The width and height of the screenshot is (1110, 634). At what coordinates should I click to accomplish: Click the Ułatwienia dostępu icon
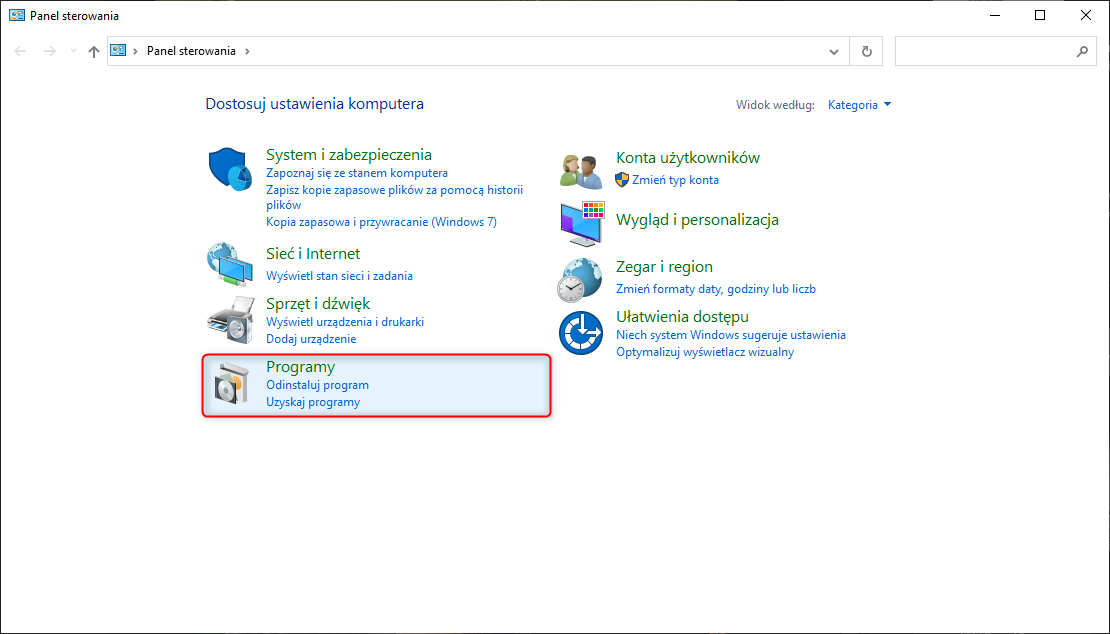tap(581, 332)
